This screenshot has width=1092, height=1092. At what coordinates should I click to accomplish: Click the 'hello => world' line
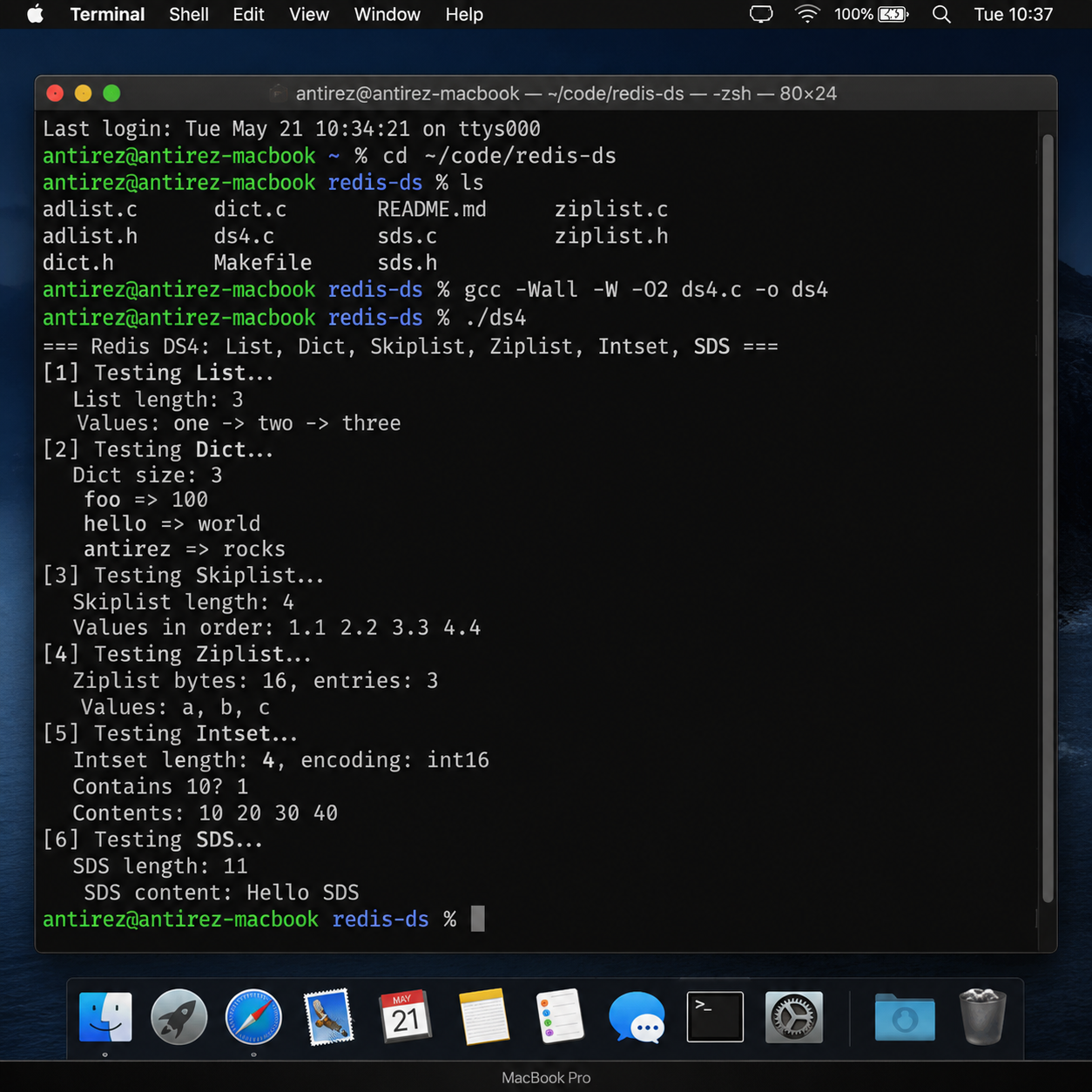coord(172,523)
